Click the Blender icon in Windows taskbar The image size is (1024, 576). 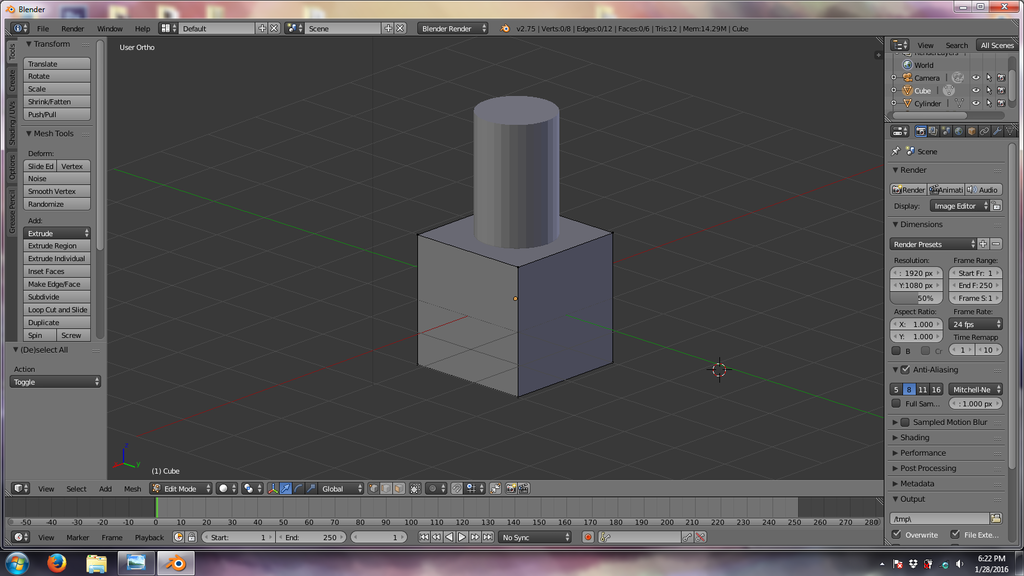(x=176, y=564)
